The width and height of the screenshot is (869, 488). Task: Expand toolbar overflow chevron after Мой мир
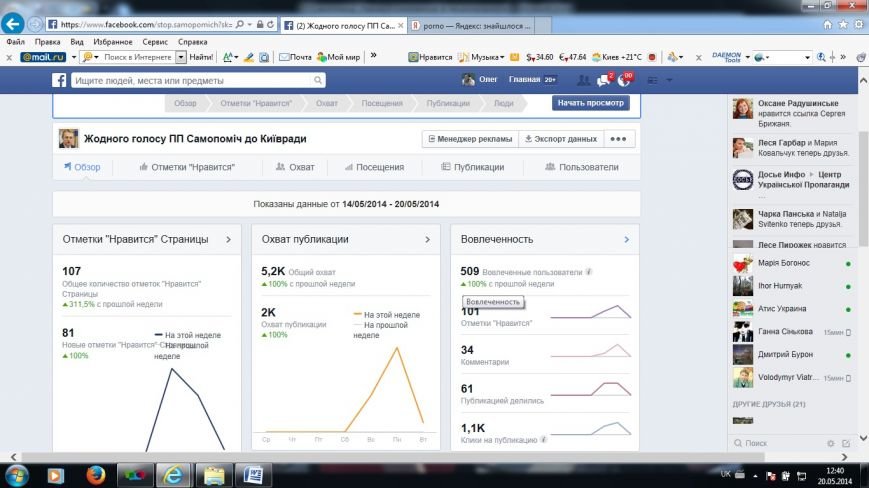point(374,55)
